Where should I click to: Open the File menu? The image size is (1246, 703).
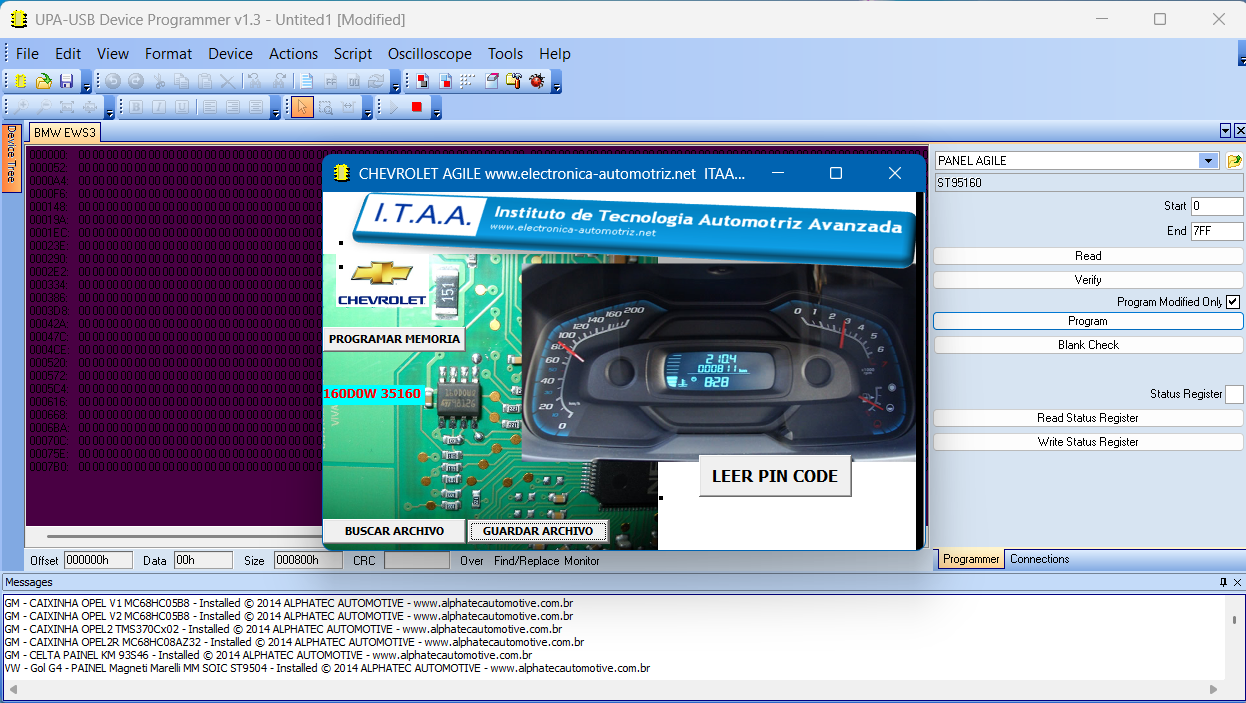[x=27, y=54]
